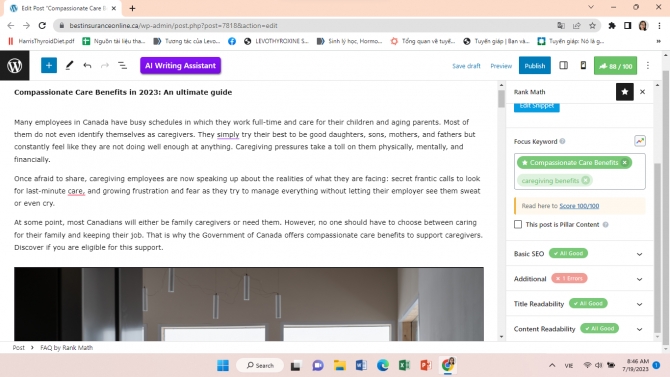Open the HarrisThyroidDiet.pdf bookmark
670x377 pixels.
point(41,41)
